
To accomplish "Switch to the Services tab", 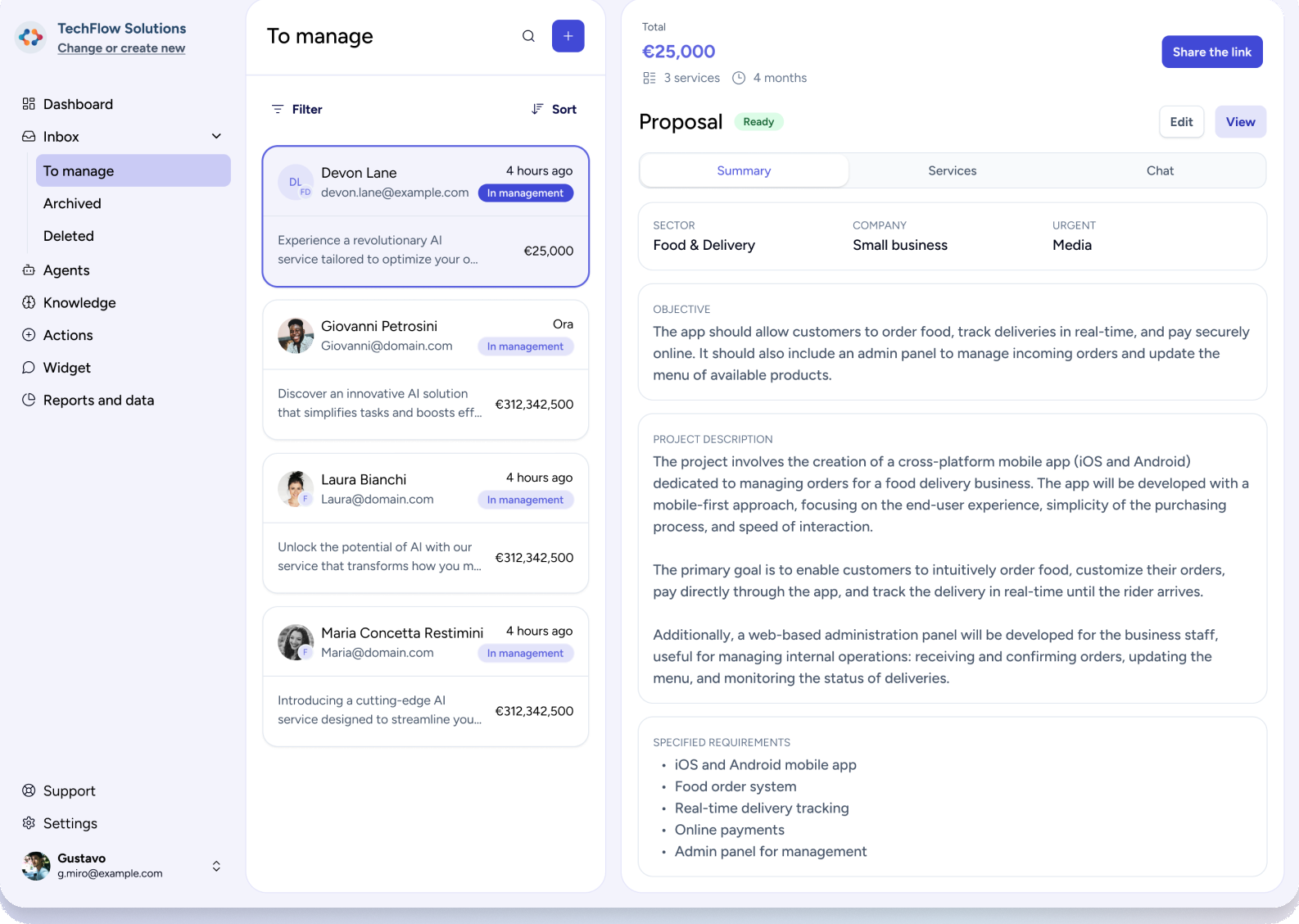I will click(x=952, y=170).
